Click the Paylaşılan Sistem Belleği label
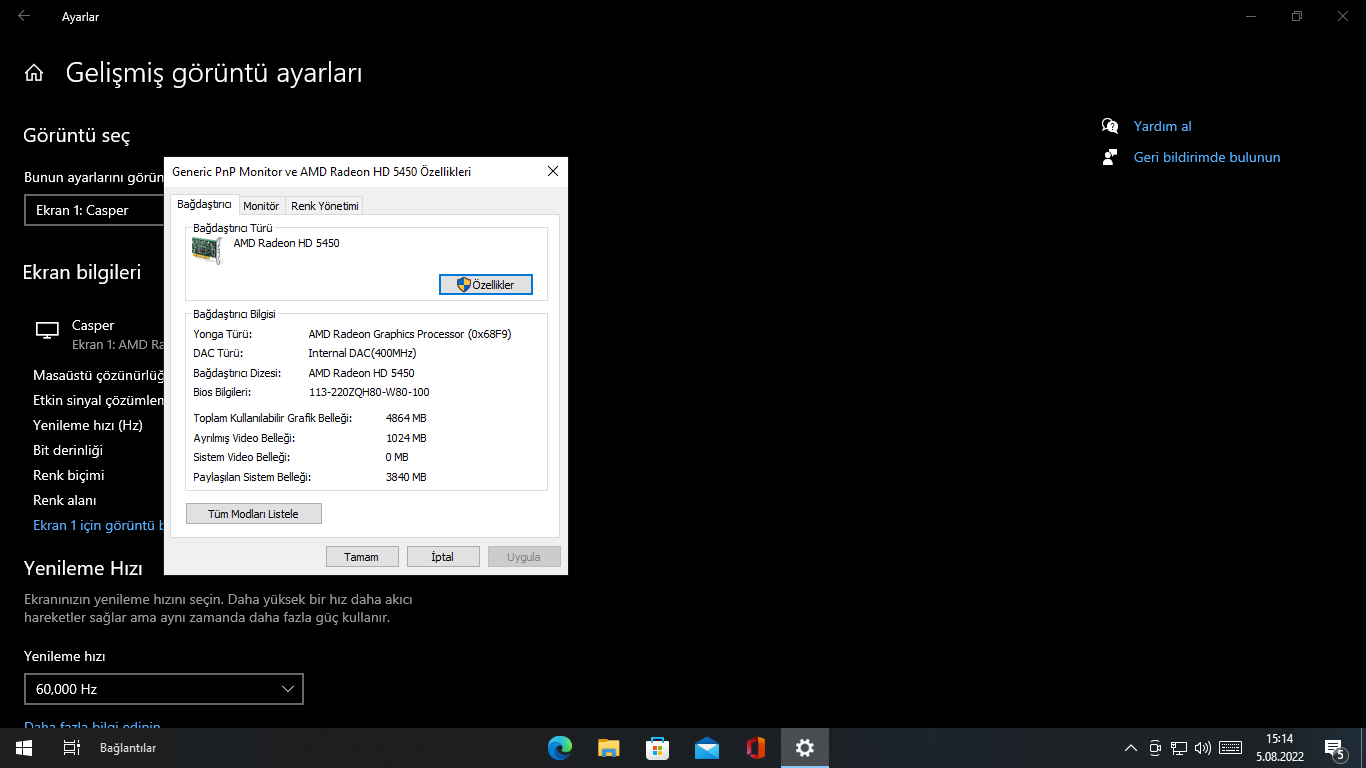Viewport: 1366px width, 768px height. (x=252, y=477)
